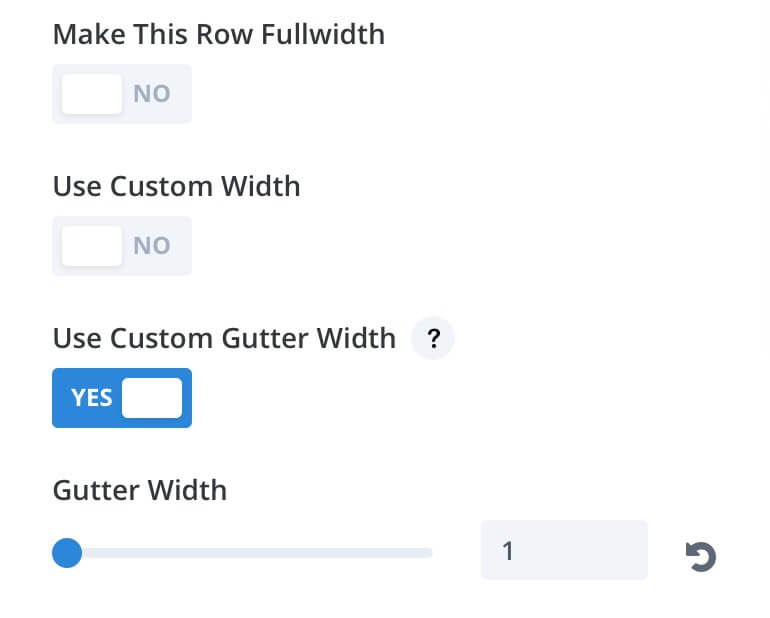
Task: Click the Make This Row Fullwidth label
Action: pyautogui.click(x=219, y=34)
